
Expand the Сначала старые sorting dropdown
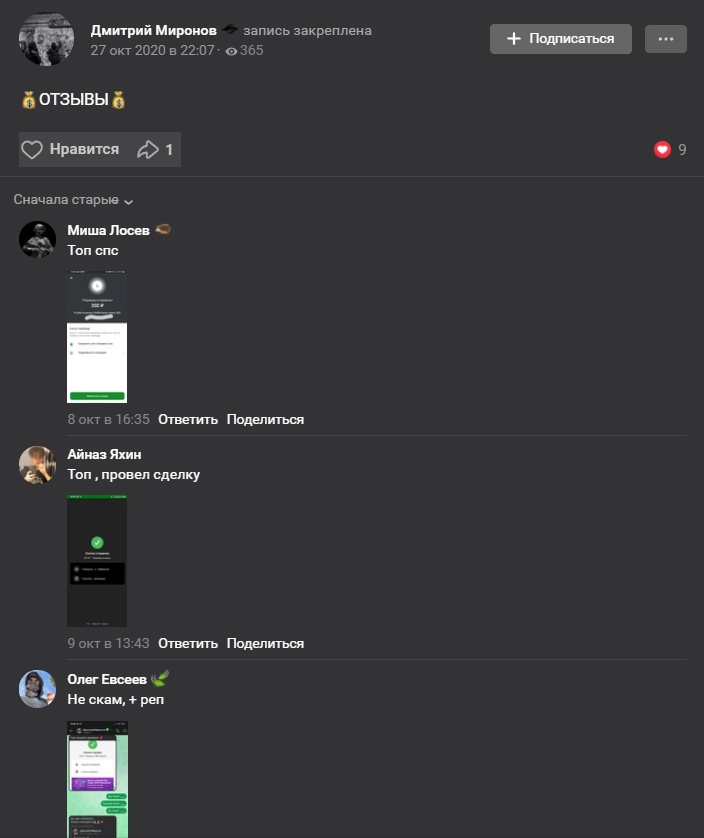tap(73, 200)
